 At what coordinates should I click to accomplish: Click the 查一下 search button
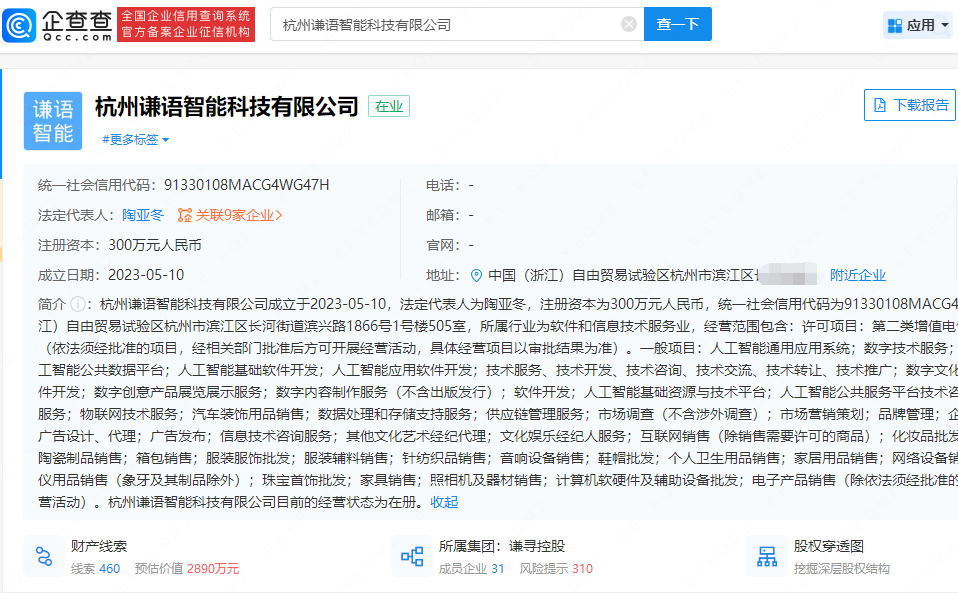click(677, 24)
